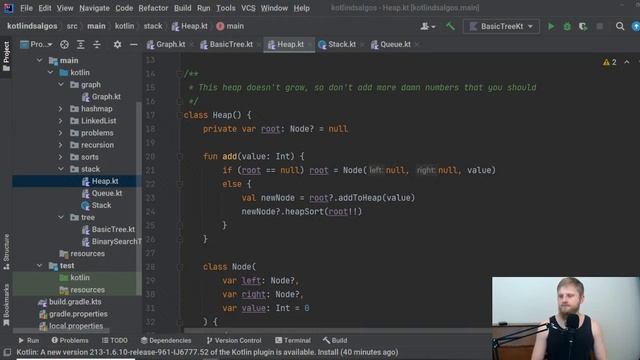
Task: Open the Structure side tool window
Action: 6,252
